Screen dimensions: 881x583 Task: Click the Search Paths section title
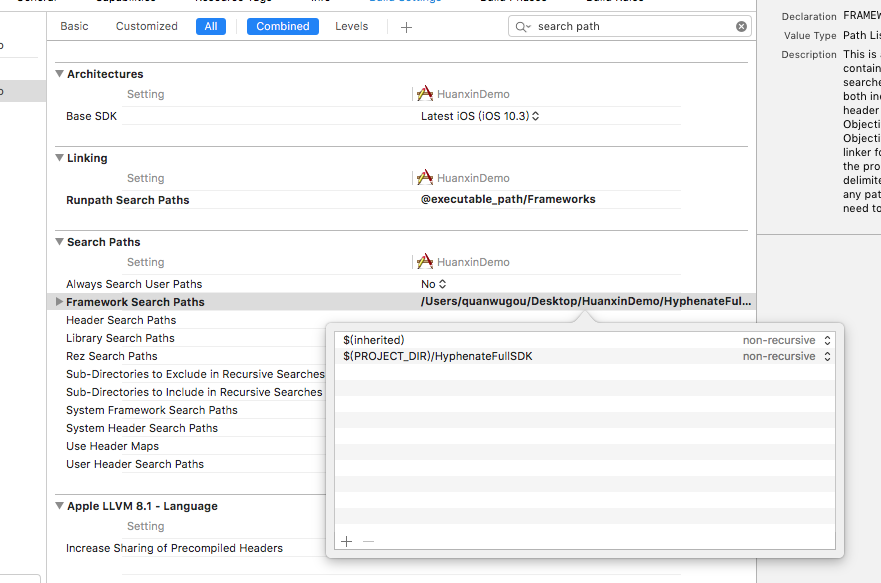click(x=104, y=242)
